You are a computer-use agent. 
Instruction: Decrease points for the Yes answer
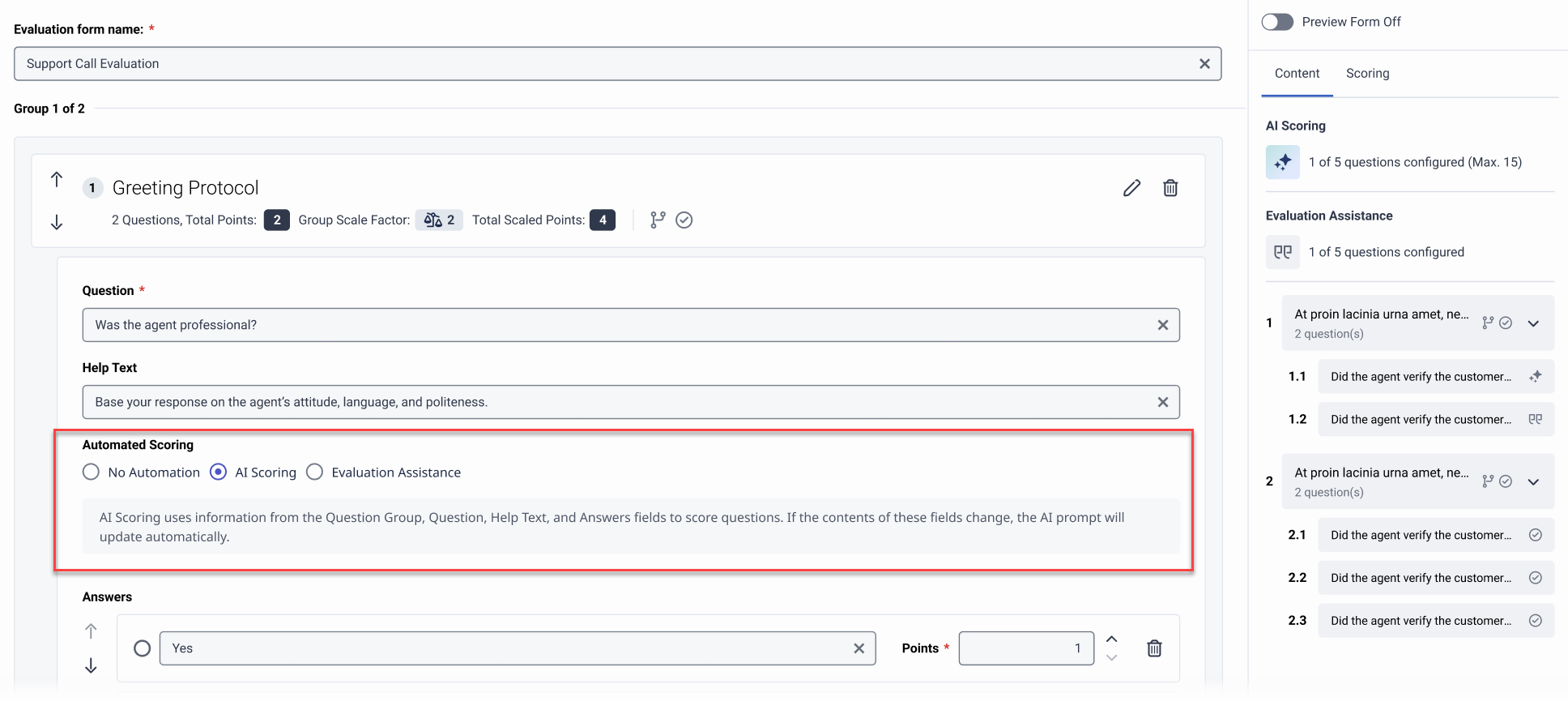[1111, 657]
